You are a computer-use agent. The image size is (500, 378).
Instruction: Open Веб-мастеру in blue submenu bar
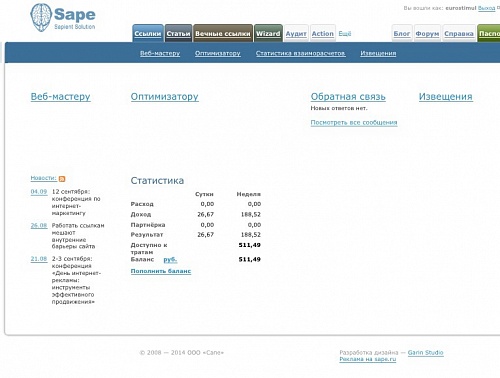[x=160, y=53]
